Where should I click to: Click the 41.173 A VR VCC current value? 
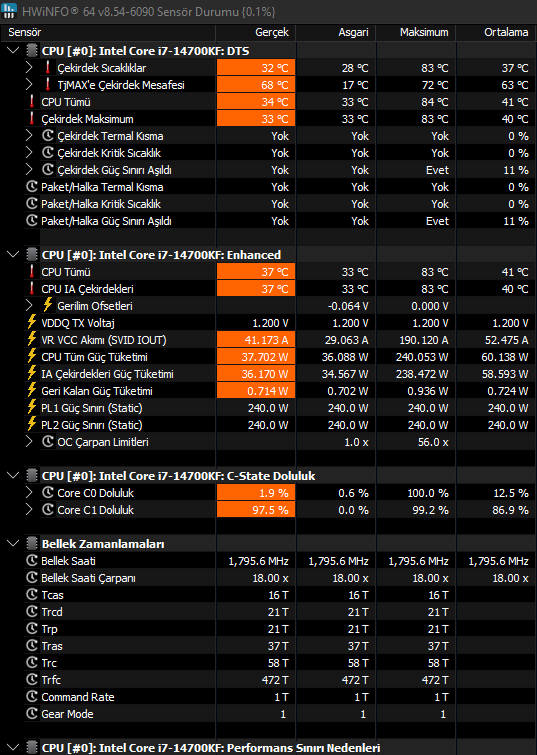click(x=266, y=340)
